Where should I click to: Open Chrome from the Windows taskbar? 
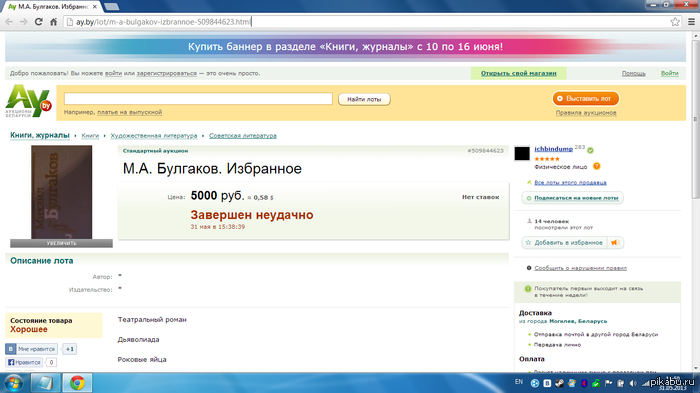pyautogui.click(x=77, y=383)
